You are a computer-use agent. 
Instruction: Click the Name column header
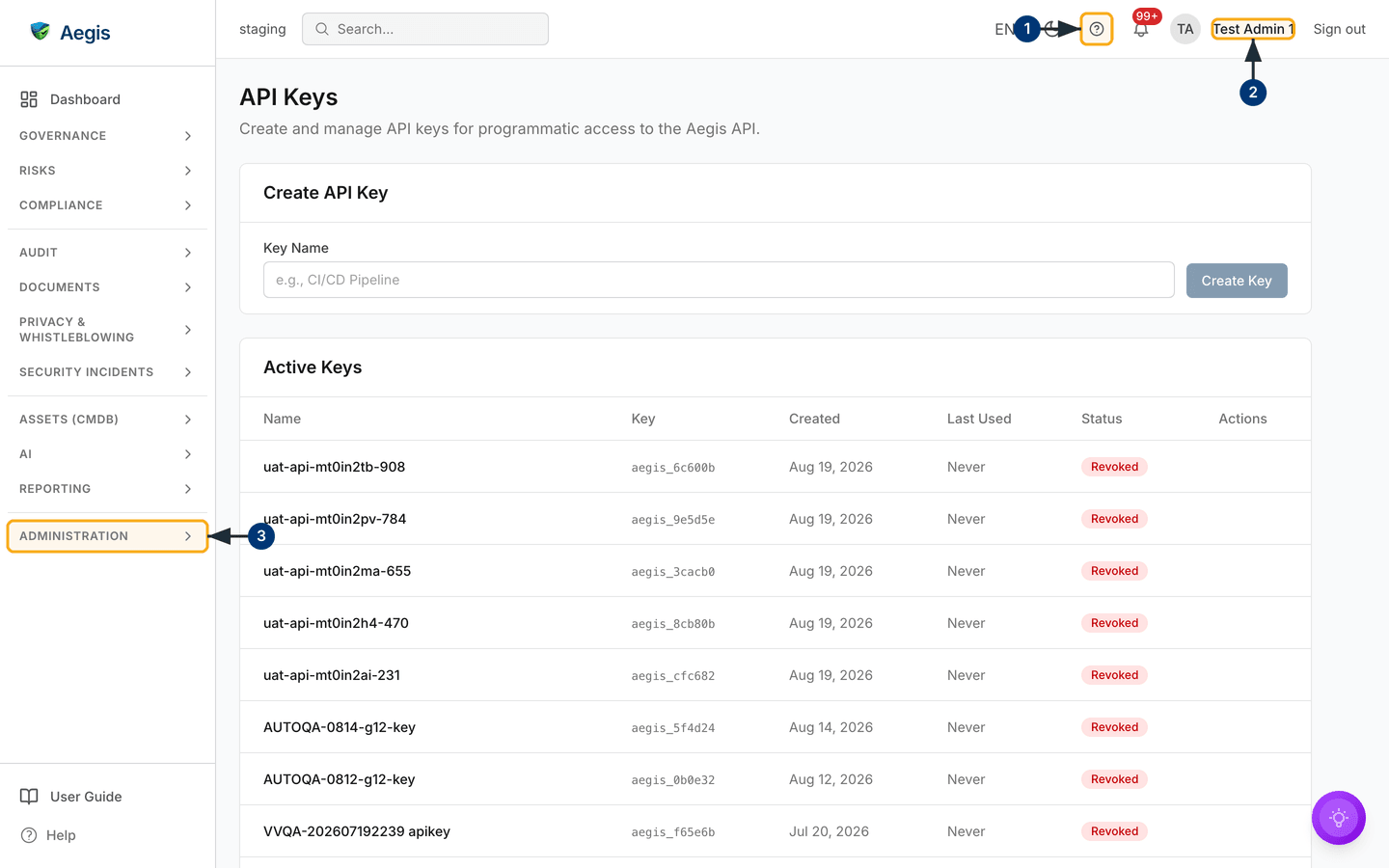tap(282, 419)
